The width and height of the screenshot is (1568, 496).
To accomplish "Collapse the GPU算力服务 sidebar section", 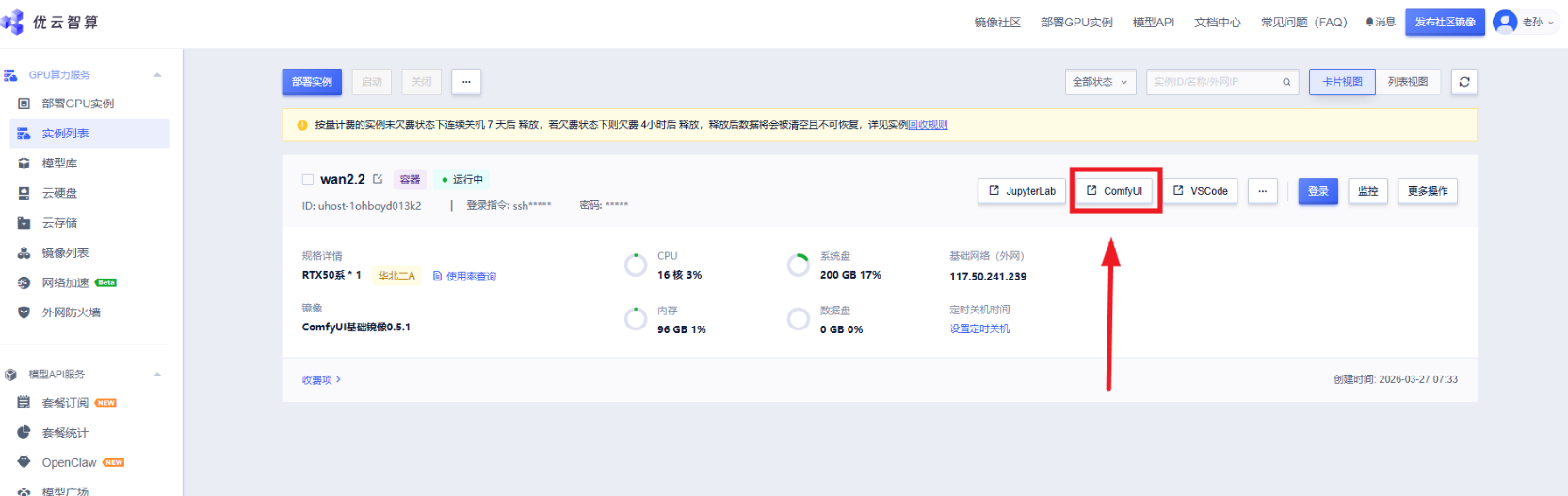I will tap(157, 75).
